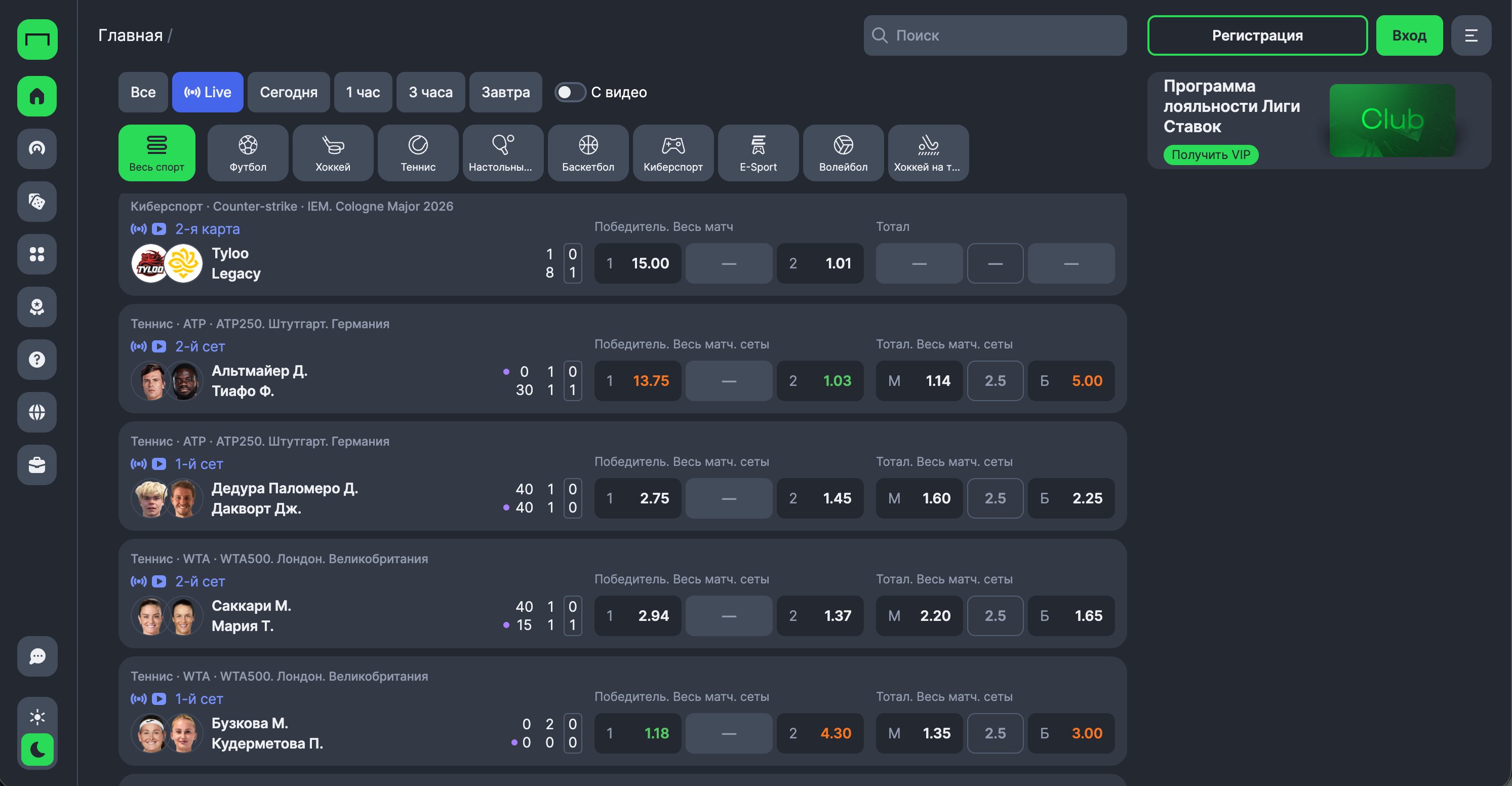Click the 'Вход' login button
The image size is (1512, 786).
[x=1409, y=35]
